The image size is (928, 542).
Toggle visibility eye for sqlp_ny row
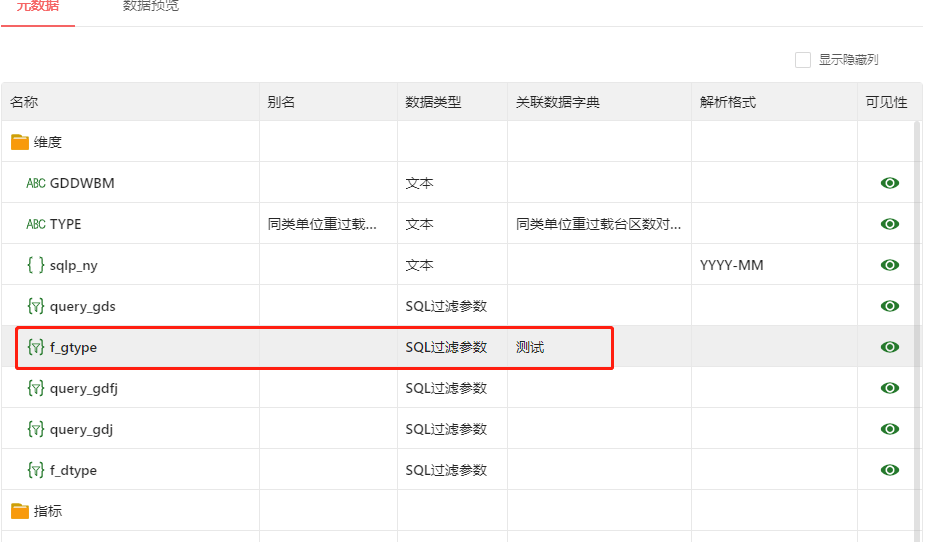[889, 265]
